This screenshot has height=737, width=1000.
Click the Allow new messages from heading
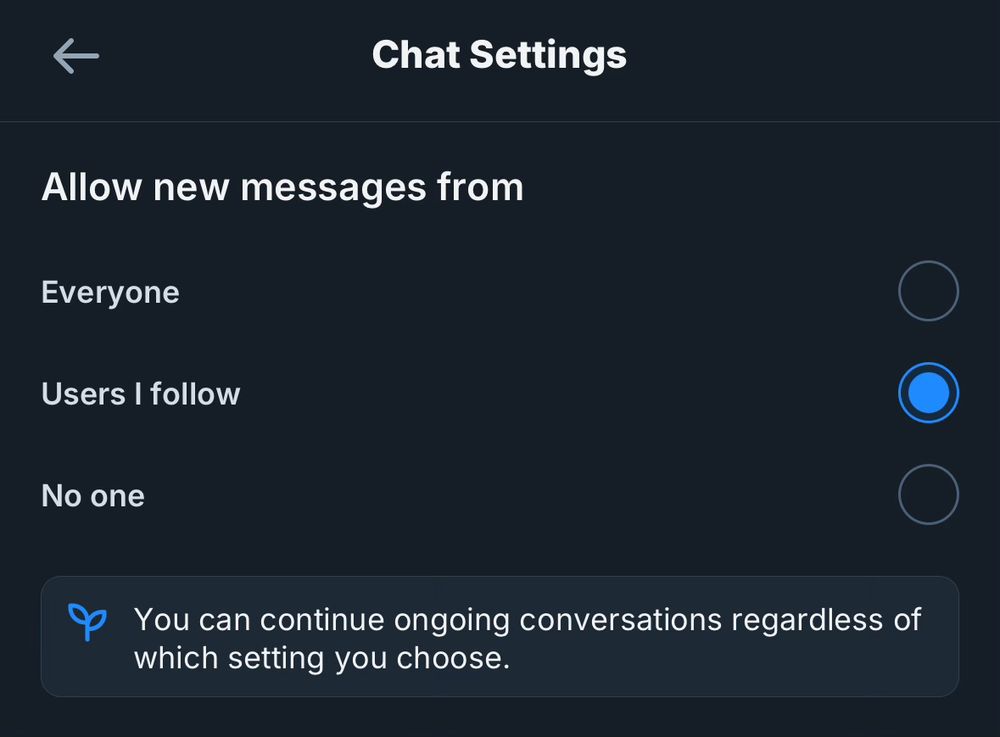tap(282, 187)
